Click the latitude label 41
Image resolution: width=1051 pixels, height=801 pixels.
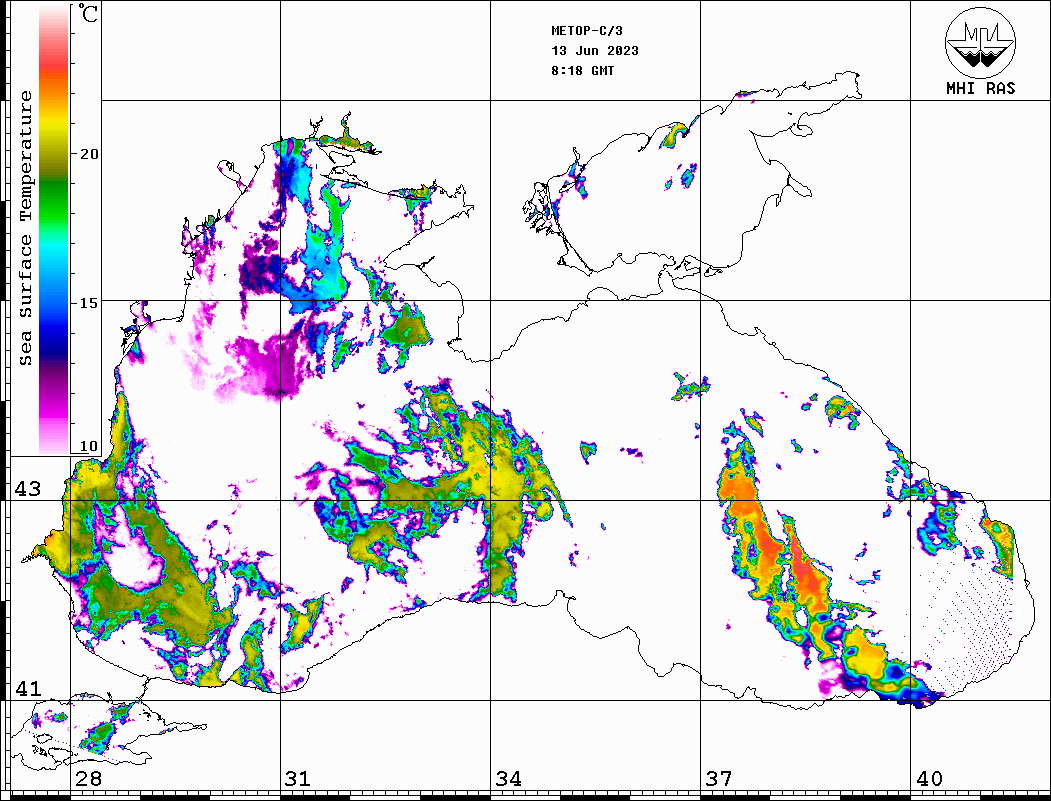click(27, 688)
